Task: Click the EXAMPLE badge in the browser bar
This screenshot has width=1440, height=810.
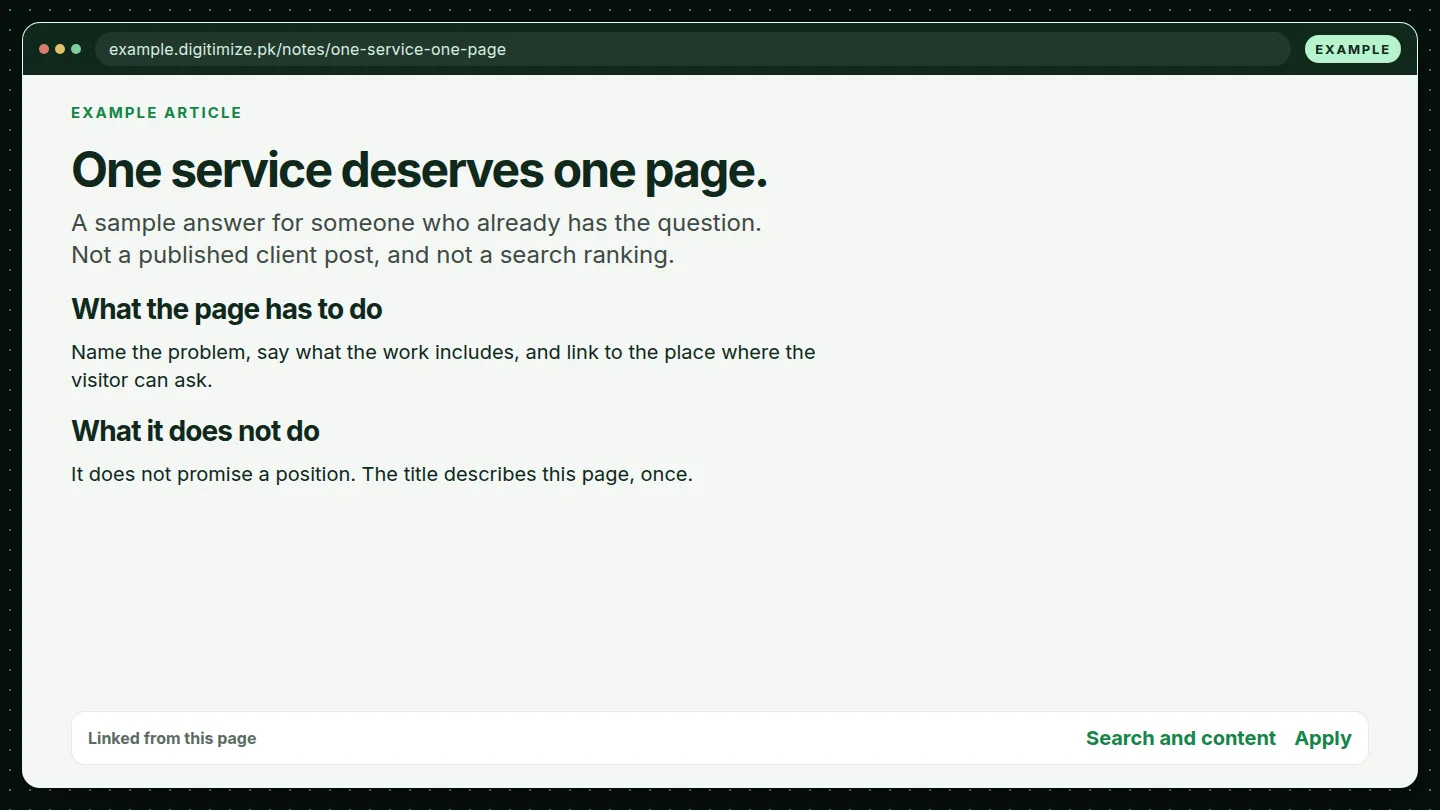Action: (1352, 49)
